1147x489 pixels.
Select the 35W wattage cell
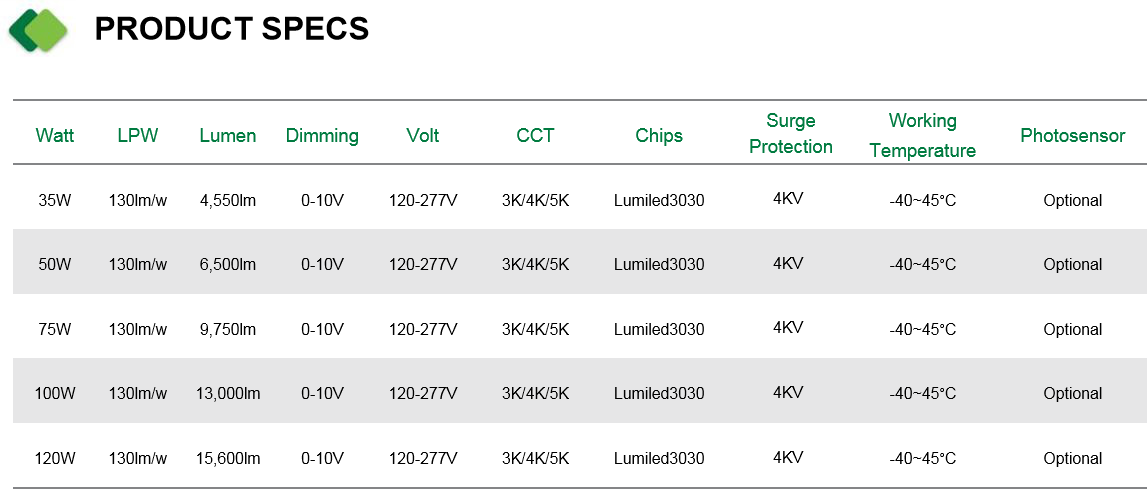(55, 201)
